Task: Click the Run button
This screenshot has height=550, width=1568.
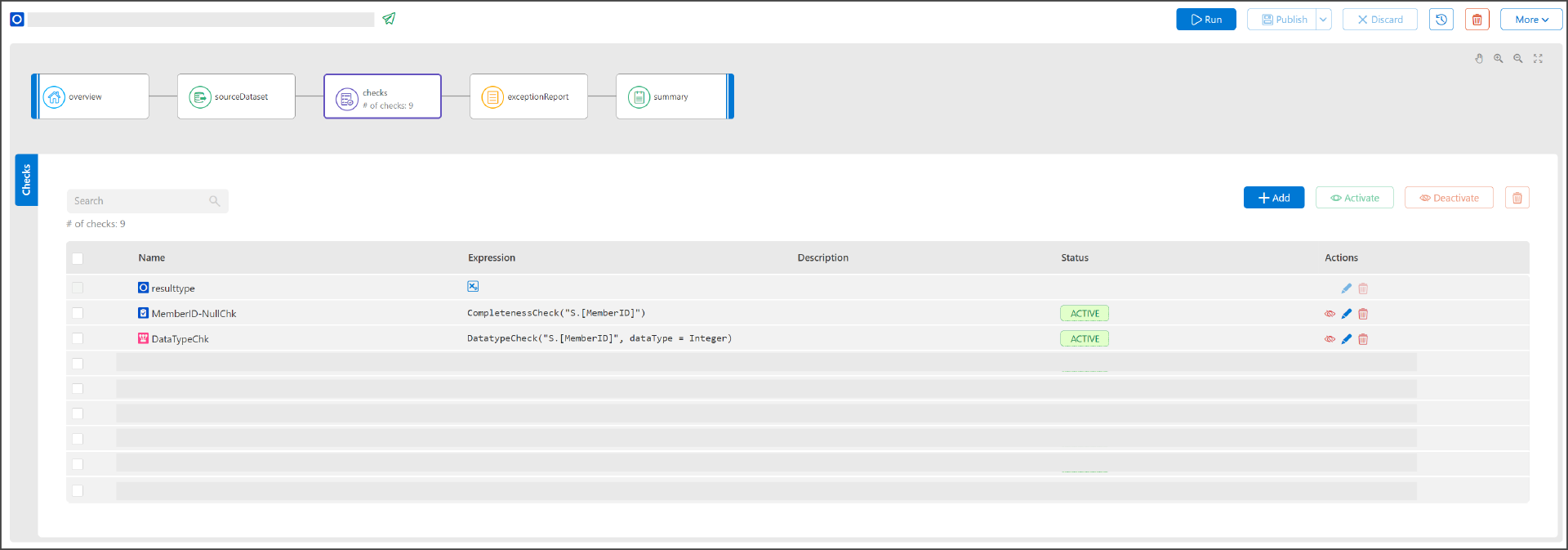Action: [1205, 20]
